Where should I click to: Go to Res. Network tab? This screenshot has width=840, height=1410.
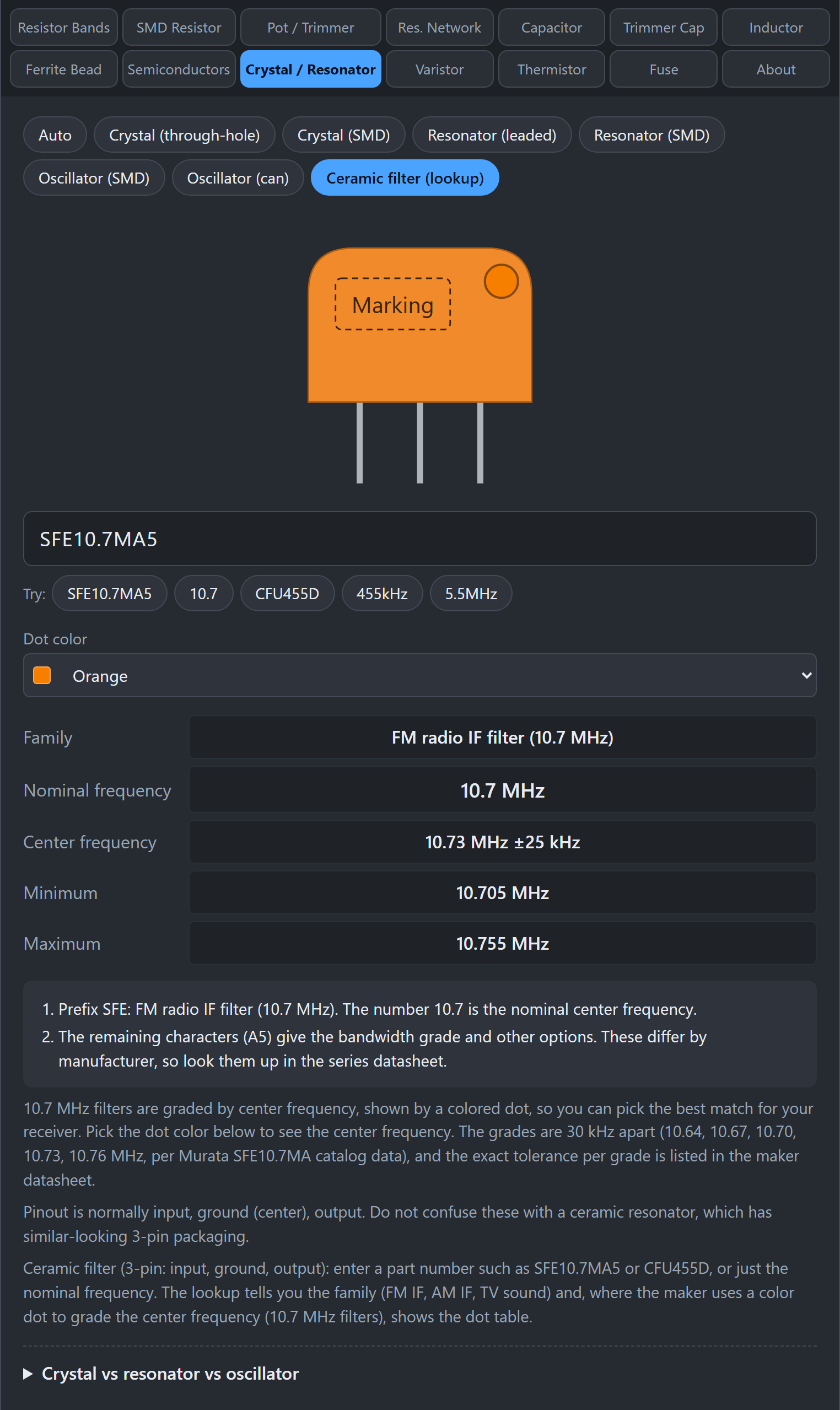click(439, 27)
